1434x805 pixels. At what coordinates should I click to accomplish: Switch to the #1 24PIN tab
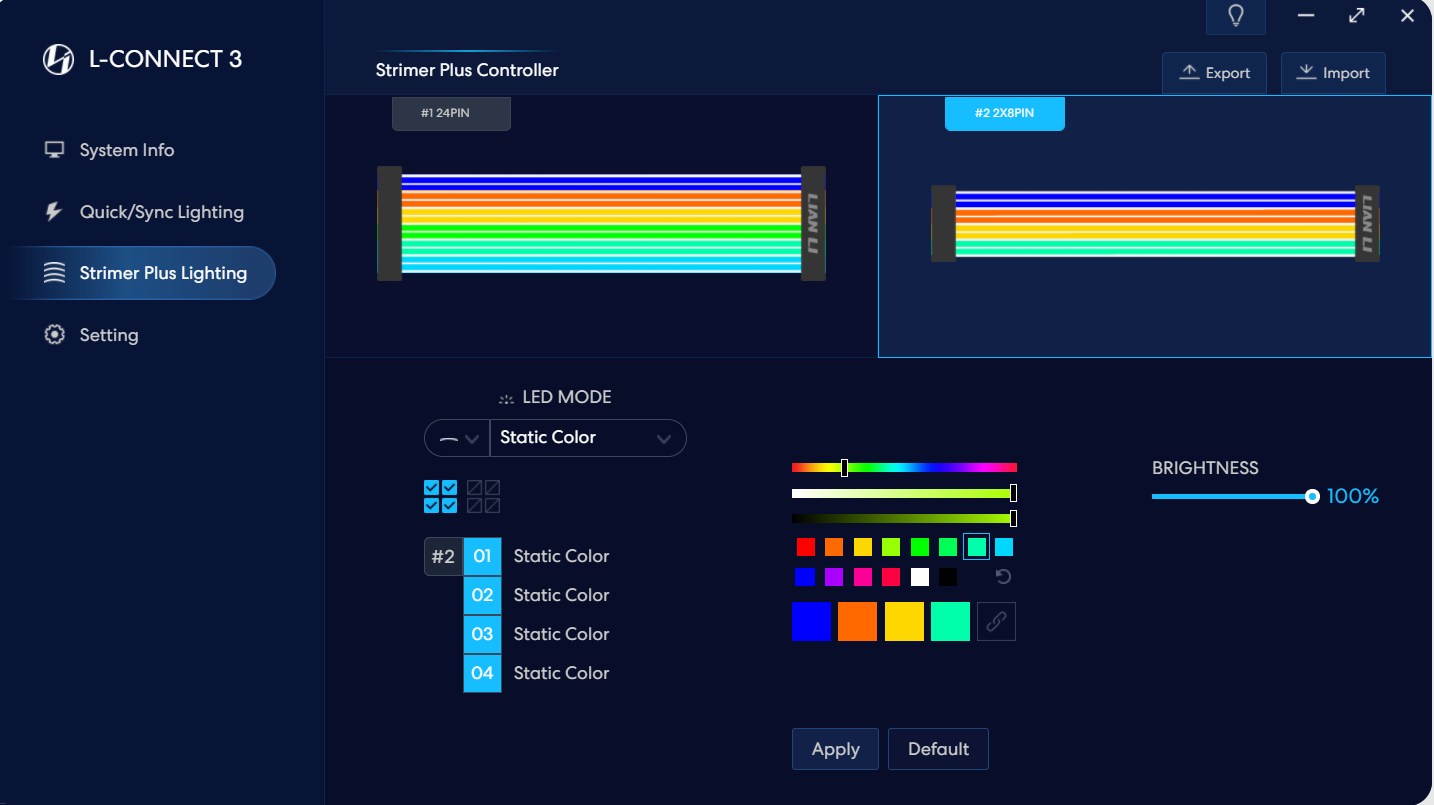(x=451, y=113)
